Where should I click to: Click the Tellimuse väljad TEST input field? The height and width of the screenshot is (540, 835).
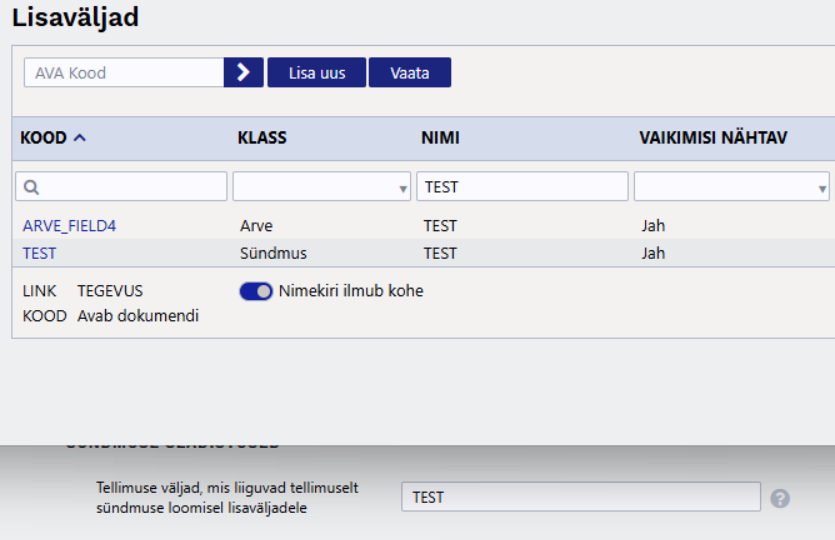pyautogui.click(x=580, y=497)
